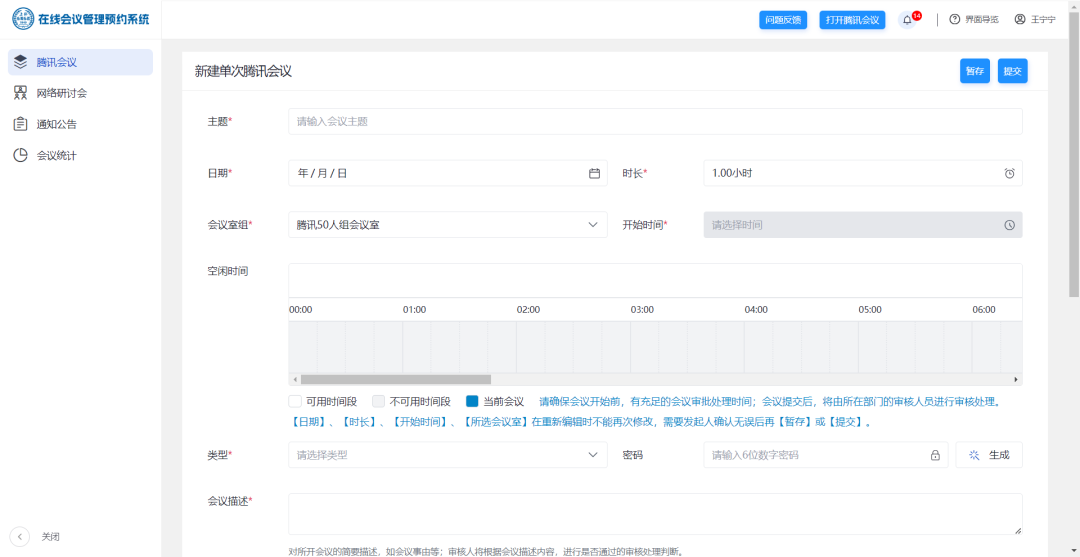The height and width of the screenshot is (557, 1080).
Task: Click the clock icon in 开始时间 field
Action: click(x=1009, y=225)
